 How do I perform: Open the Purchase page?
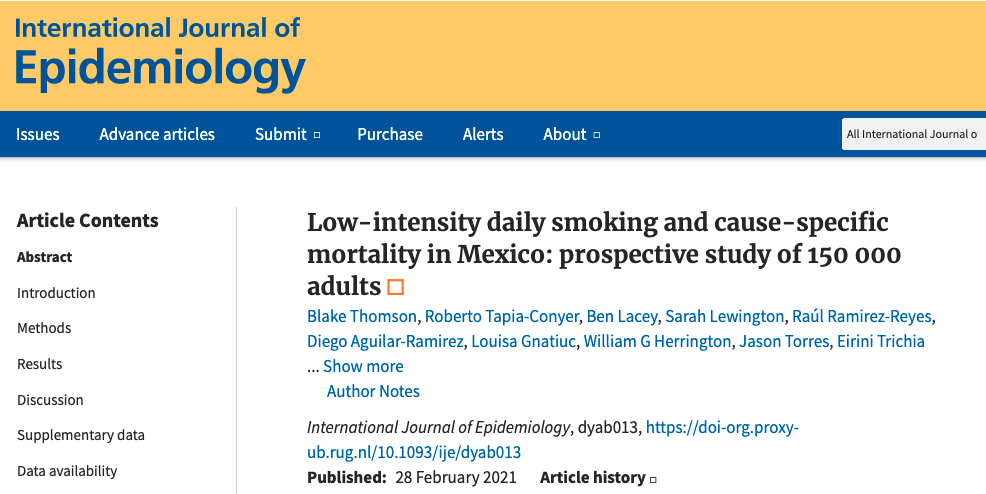click(390, 134)
